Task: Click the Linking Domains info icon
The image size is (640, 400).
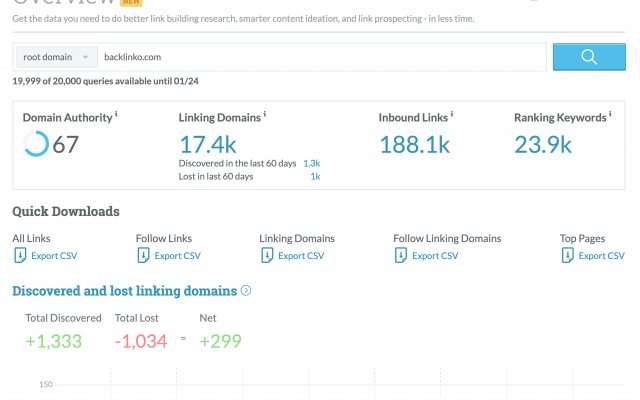Action: (265, 114)
